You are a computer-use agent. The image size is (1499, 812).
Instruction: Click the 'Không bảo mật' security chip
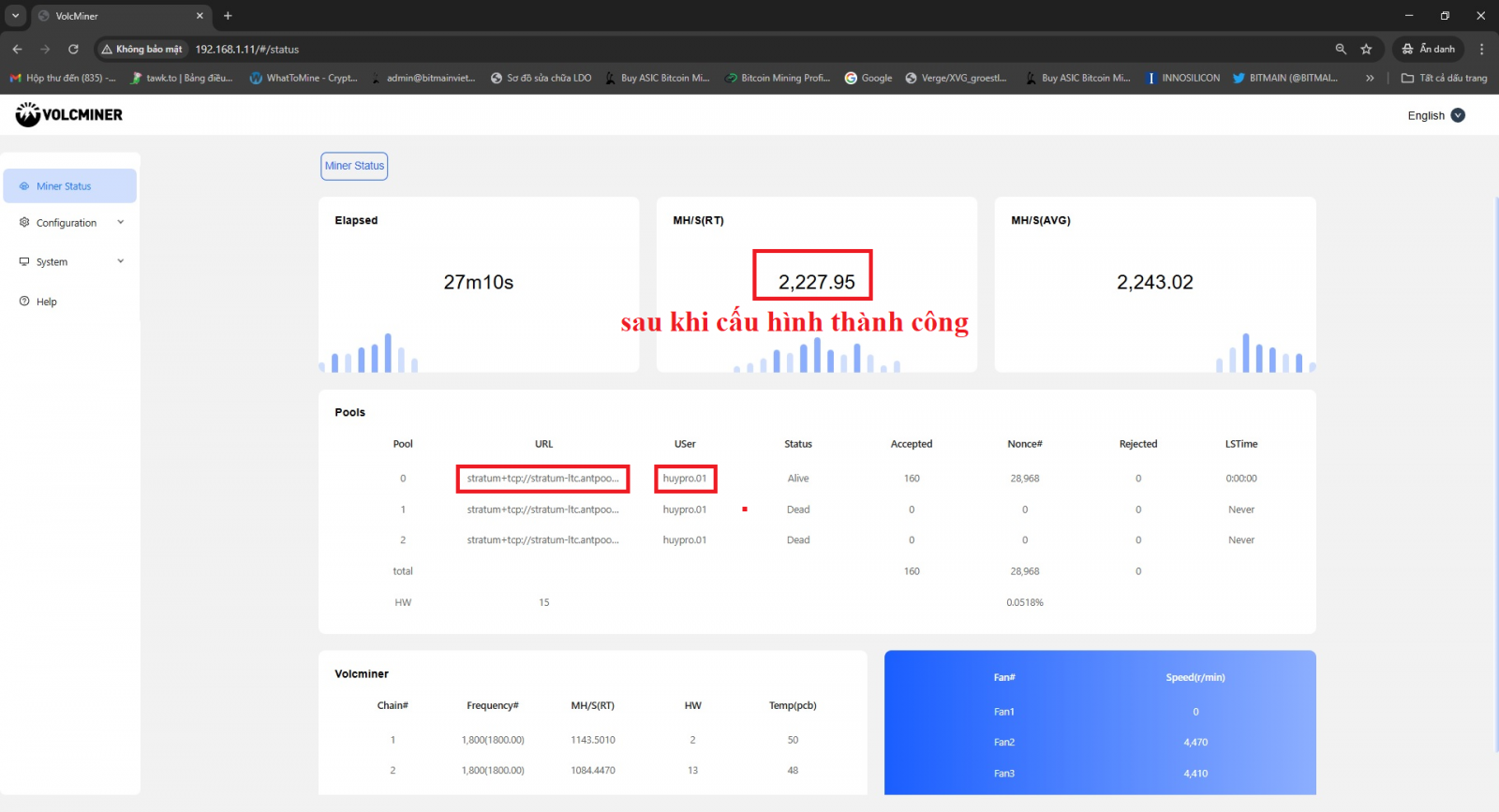142,49
